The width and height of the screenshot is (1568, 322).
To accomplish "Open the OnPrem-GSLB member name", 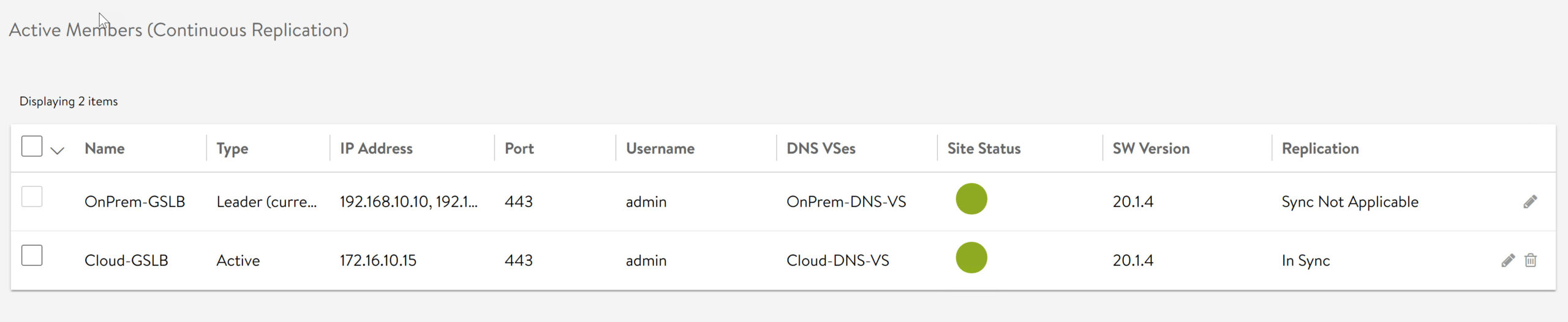I will tap(135, 202).
